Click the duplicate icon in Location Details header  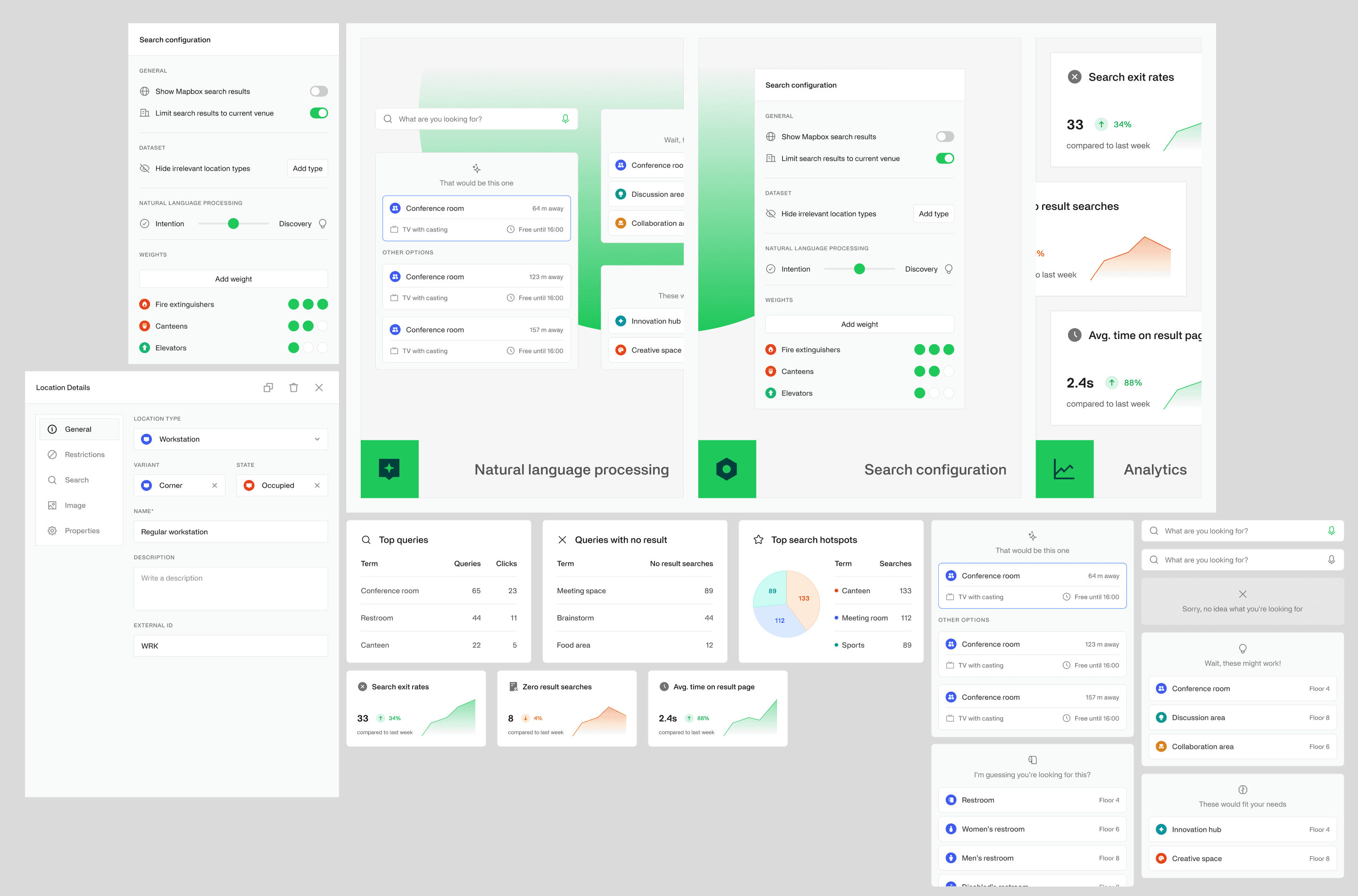268,388
